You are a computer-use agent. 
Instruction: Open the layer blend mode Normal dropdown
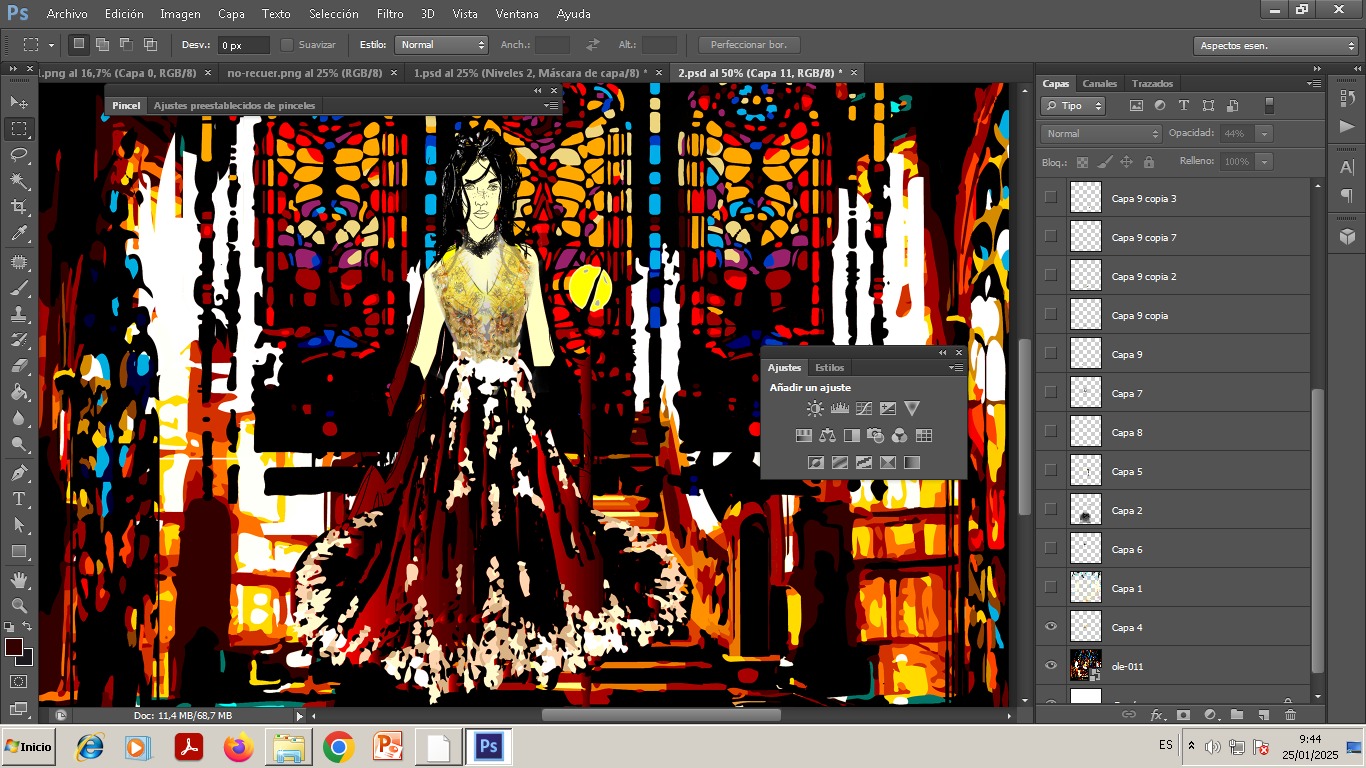1101,133
